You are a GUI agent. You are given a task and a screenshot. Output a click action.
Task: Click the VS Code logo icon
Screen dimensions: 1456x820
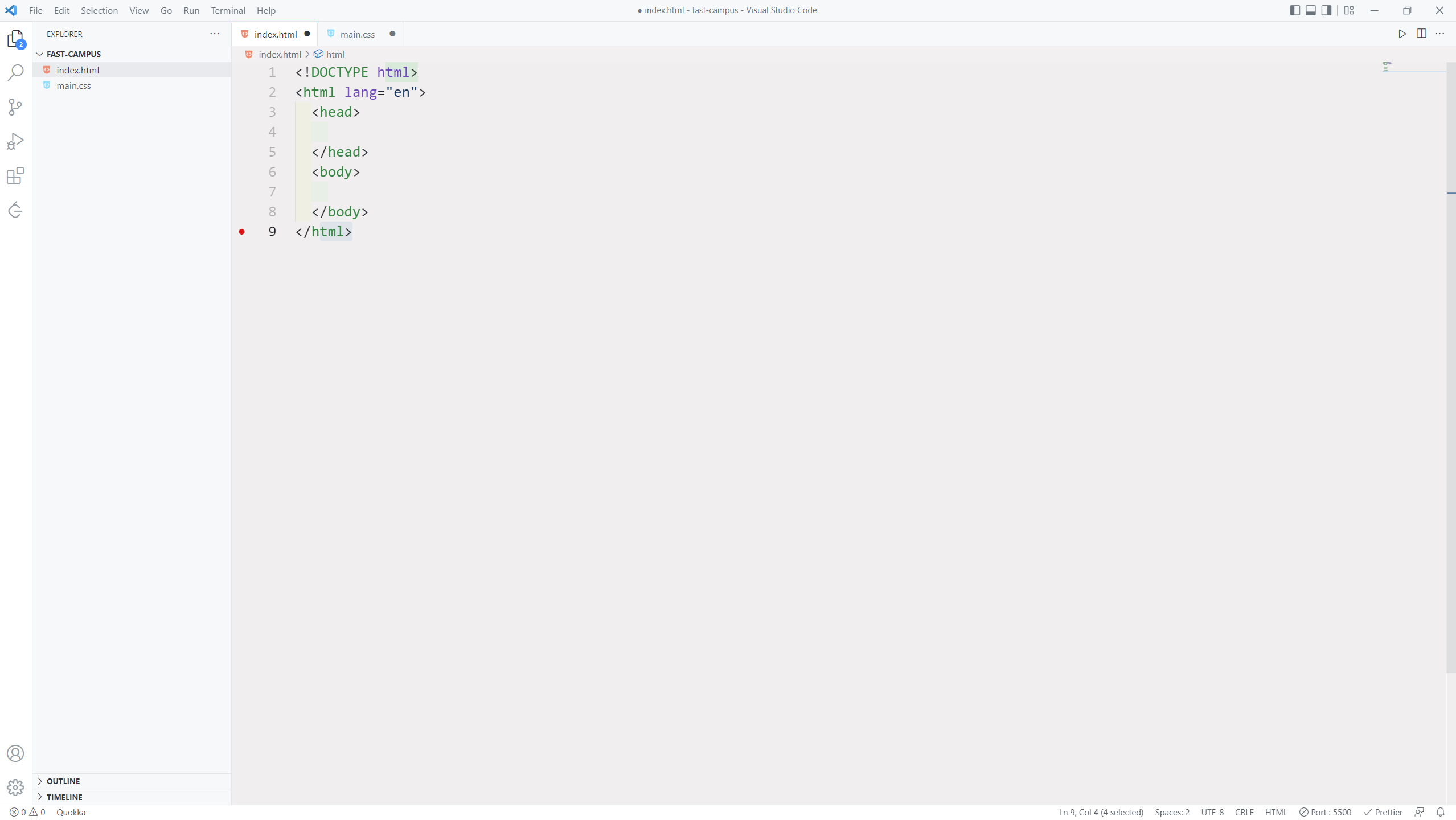coord(11,10)
